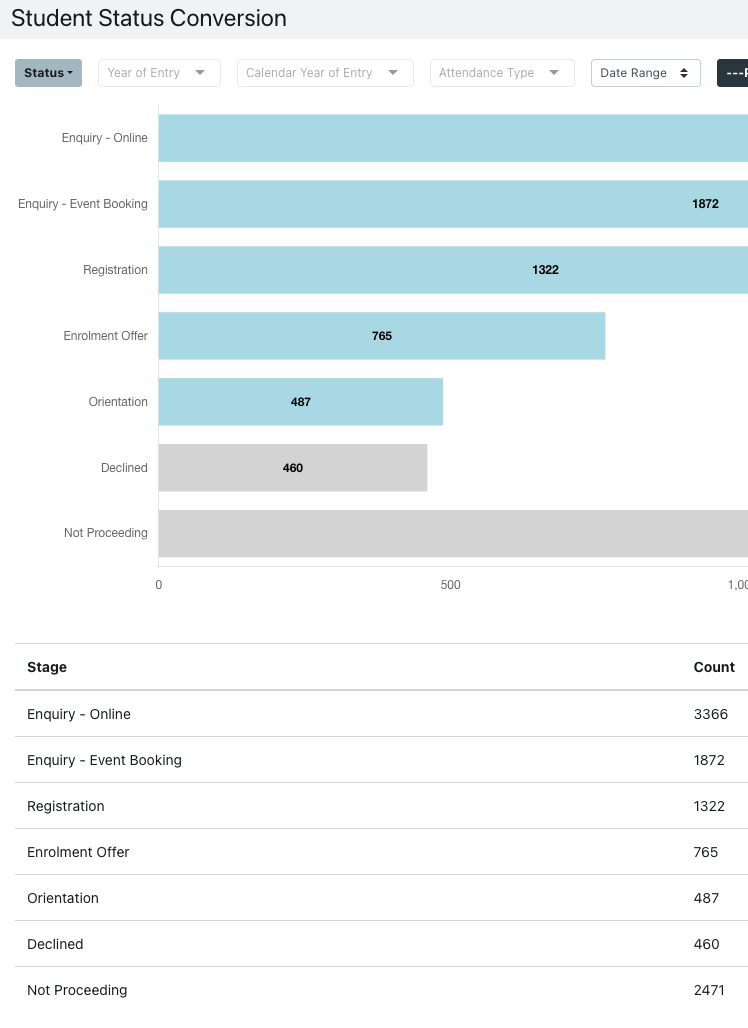
Task: Click the grey Not Proceeding bar
Action: [x=452, y=533]
